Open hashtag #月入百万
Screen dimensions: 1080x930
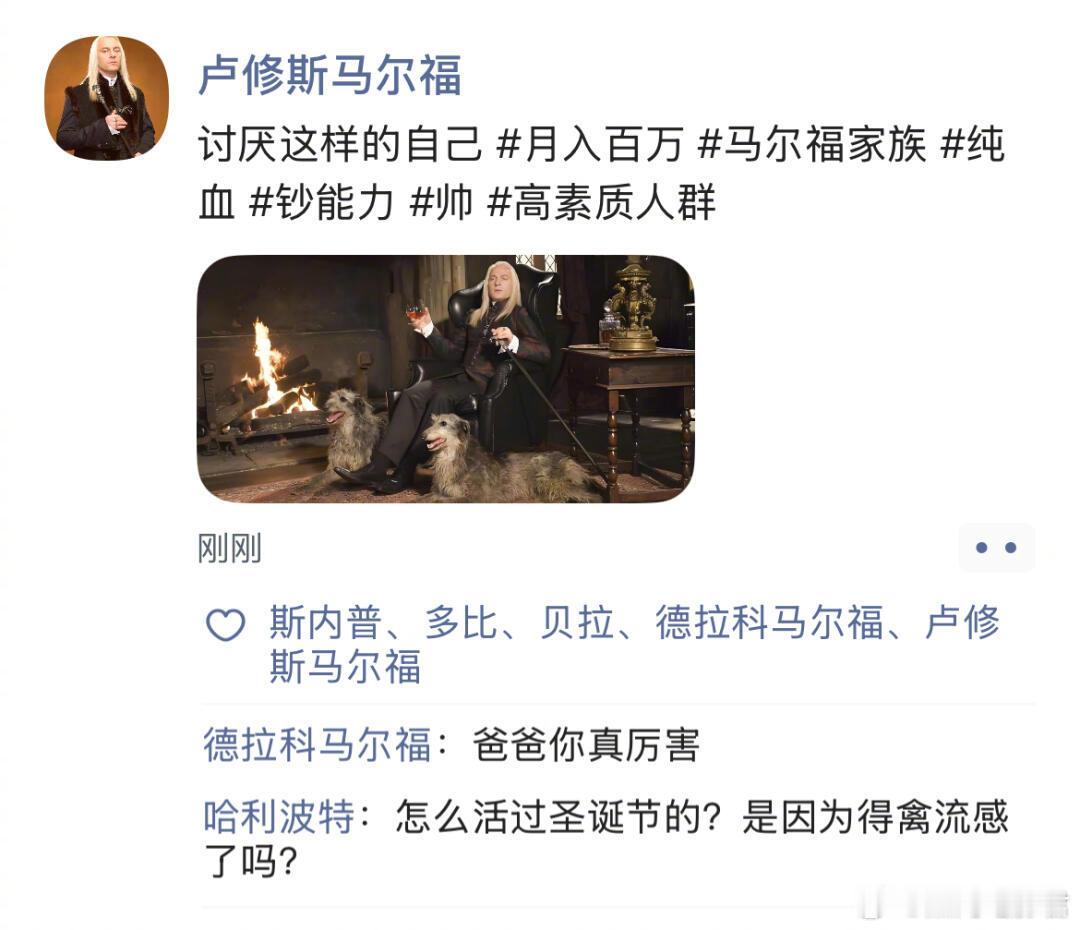pyautogui.click(x=590, y=145)
